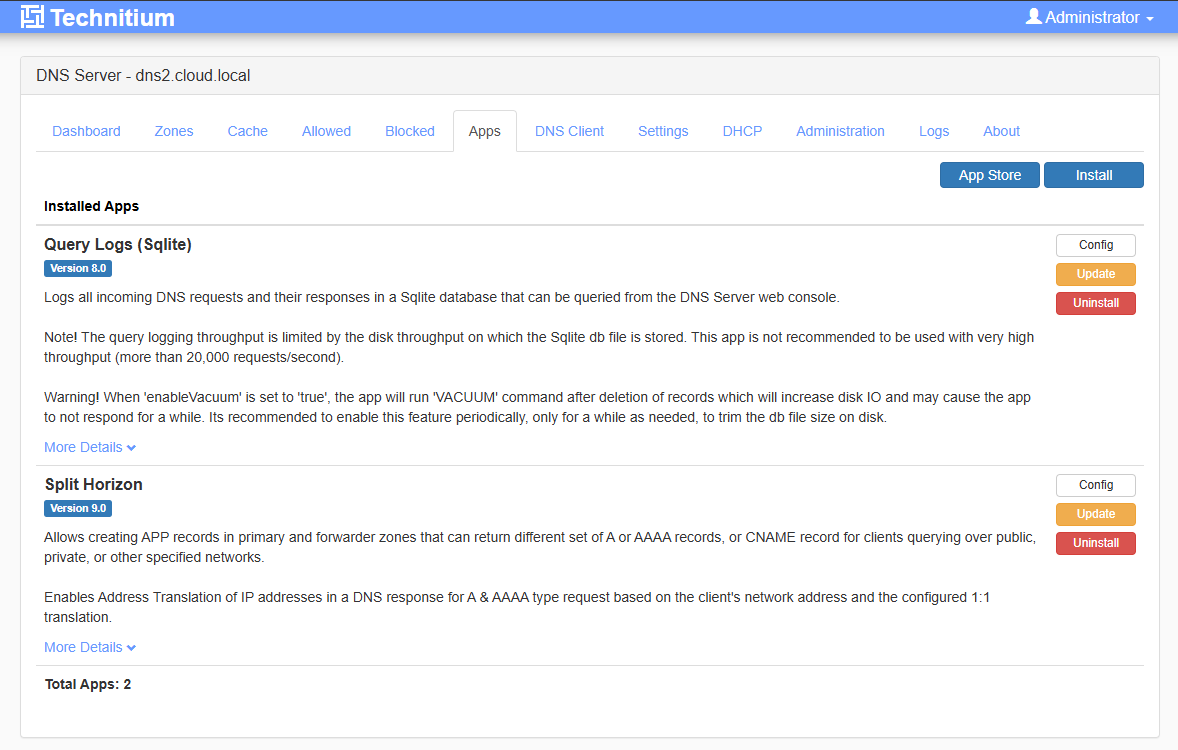Uninstall the Query Logs (Sqlite) app

pos(1095,303)
